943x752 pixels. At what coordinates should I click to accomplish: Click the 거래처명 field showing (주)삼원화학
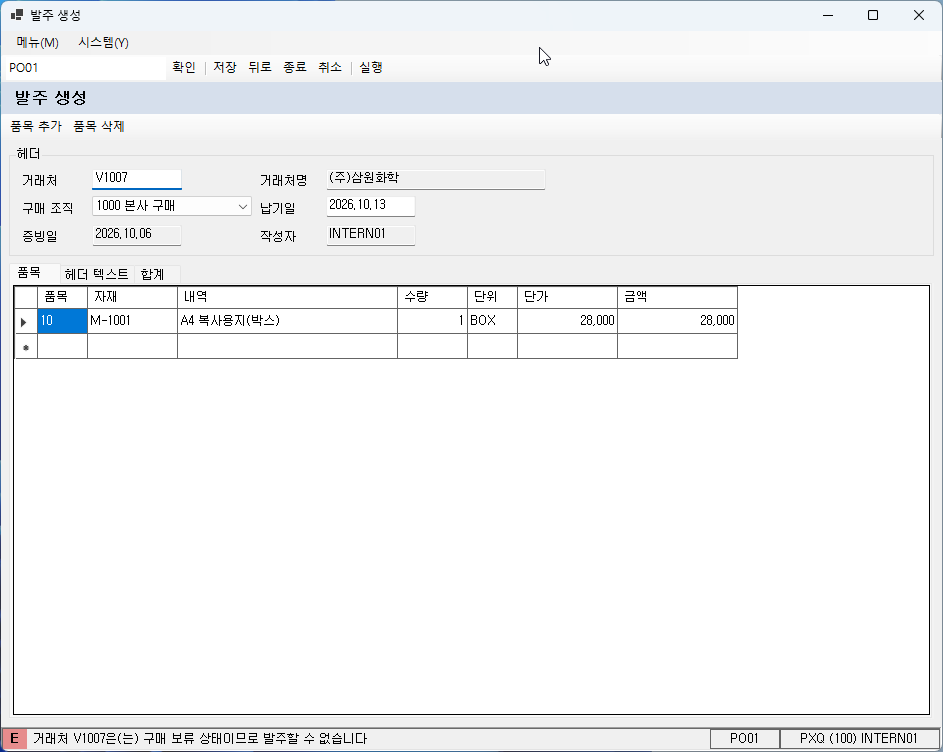[435, 179]
